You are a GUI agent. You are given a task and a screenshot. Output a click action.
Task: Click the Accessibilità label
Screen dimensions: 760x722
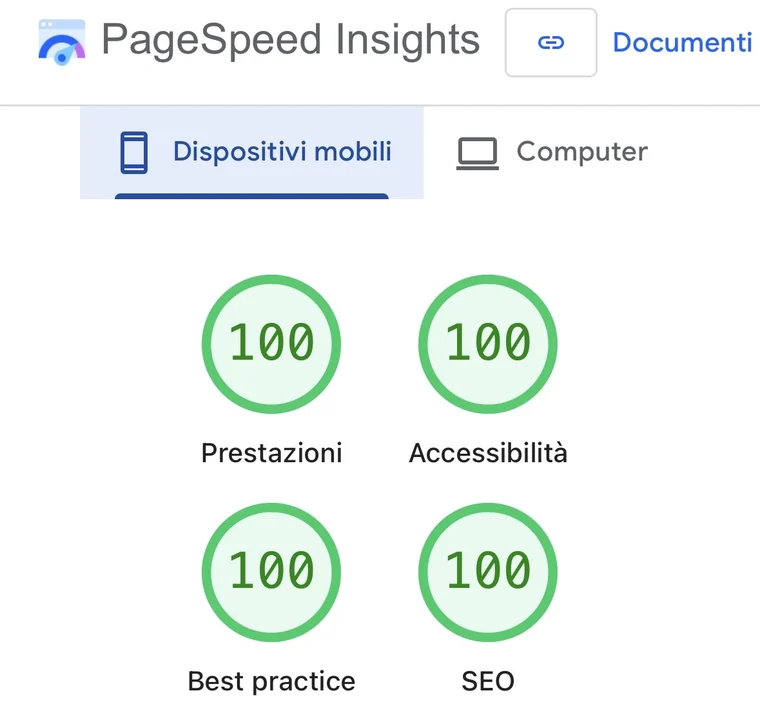pos(488,453)
